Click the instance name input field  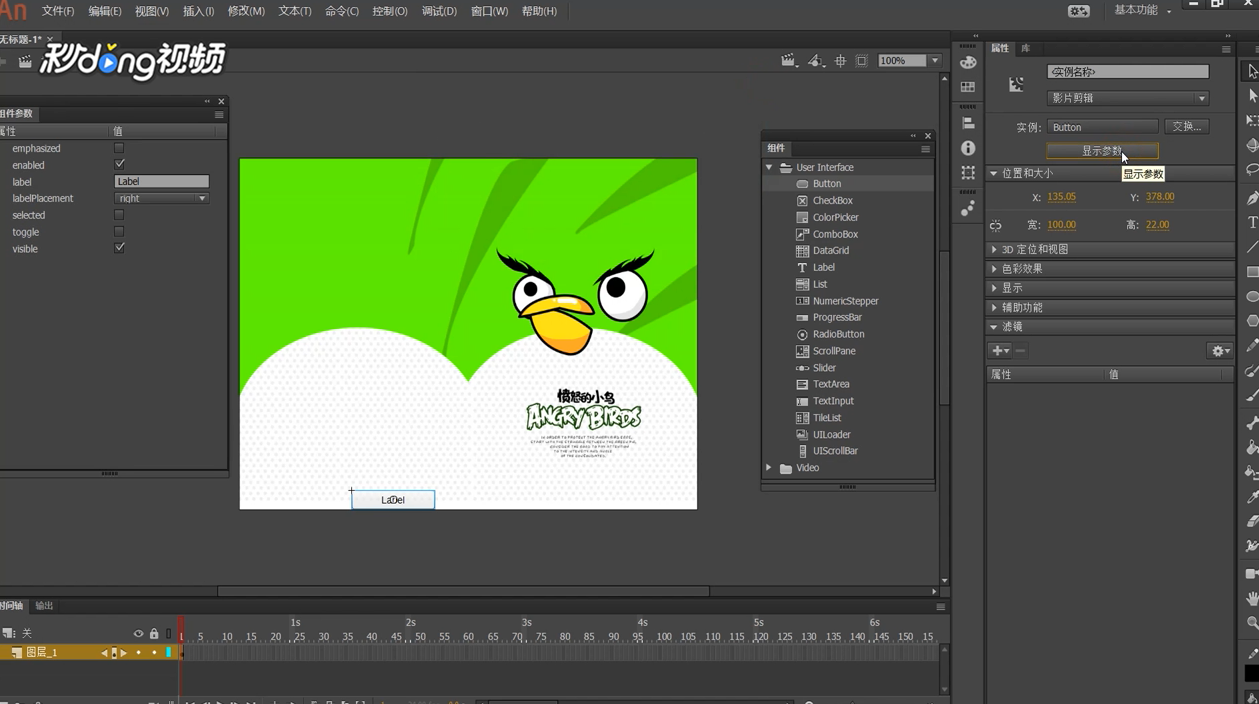click(1128, 72)
